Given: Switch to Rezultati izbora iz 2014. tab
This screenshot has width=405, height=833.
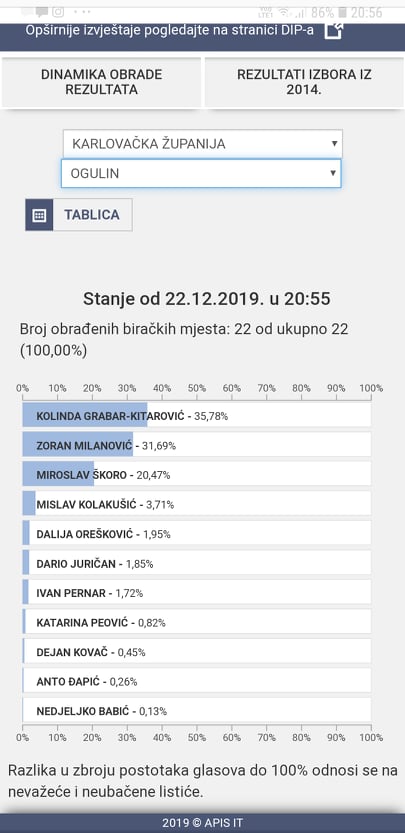Looking at the screenshot, I should point(304,82).
